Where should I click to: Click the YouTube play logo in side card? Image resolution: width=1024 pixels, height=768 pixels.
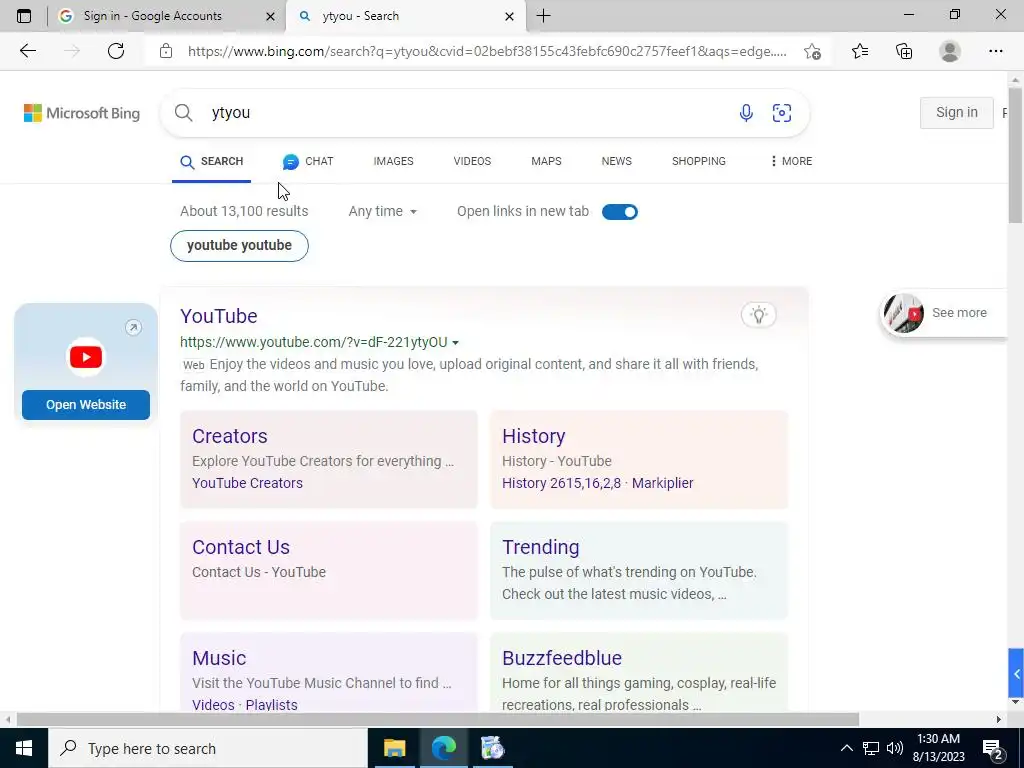tap(86, 357)
